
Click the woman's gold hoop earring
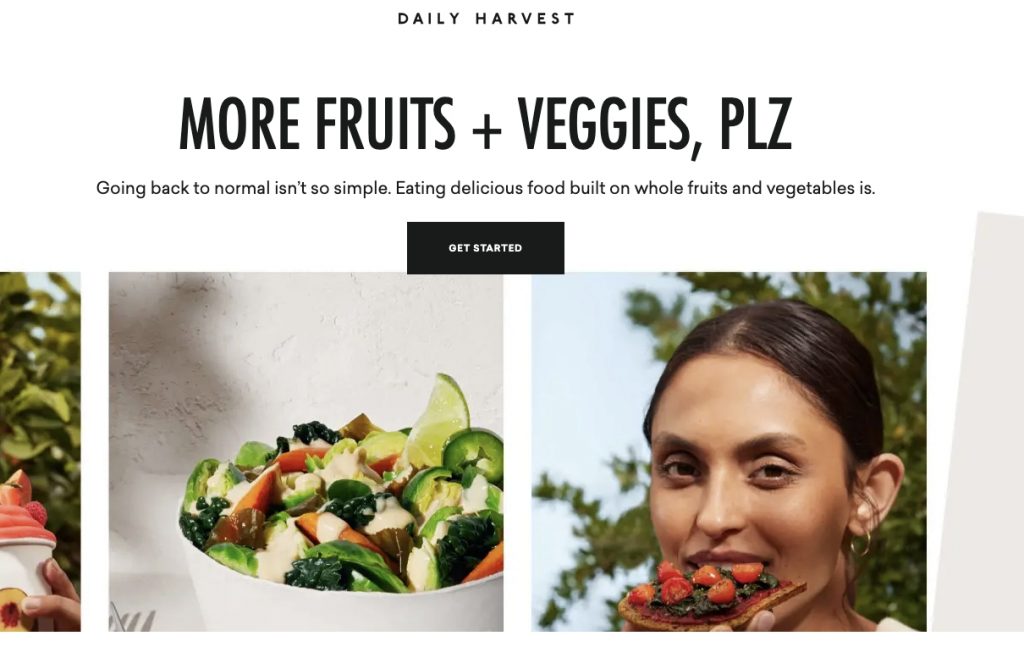tap(861, 542)
